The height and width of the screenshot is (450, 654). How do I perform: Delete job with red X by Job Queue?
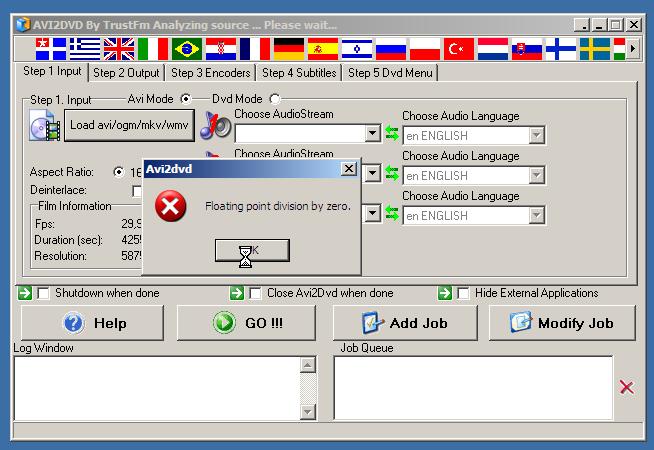coord(626,387)
